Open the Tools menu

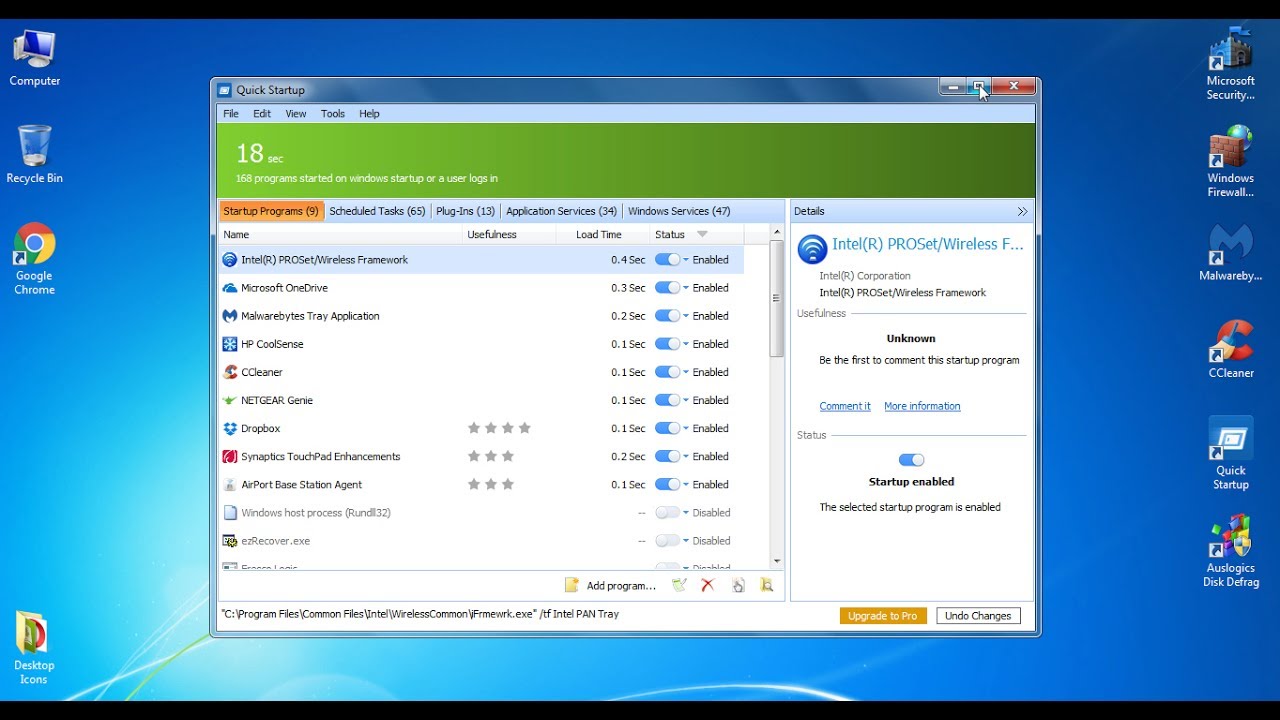pyautogui.click(x=333, y=114)
